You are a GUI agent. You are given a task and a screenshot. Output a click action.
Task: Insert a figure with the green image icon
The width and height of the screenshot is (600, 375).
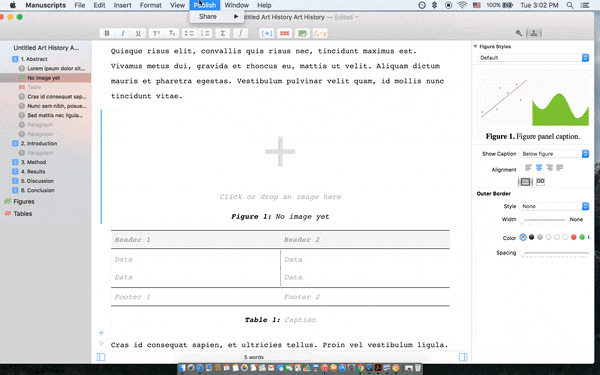[x=302, y=33]
